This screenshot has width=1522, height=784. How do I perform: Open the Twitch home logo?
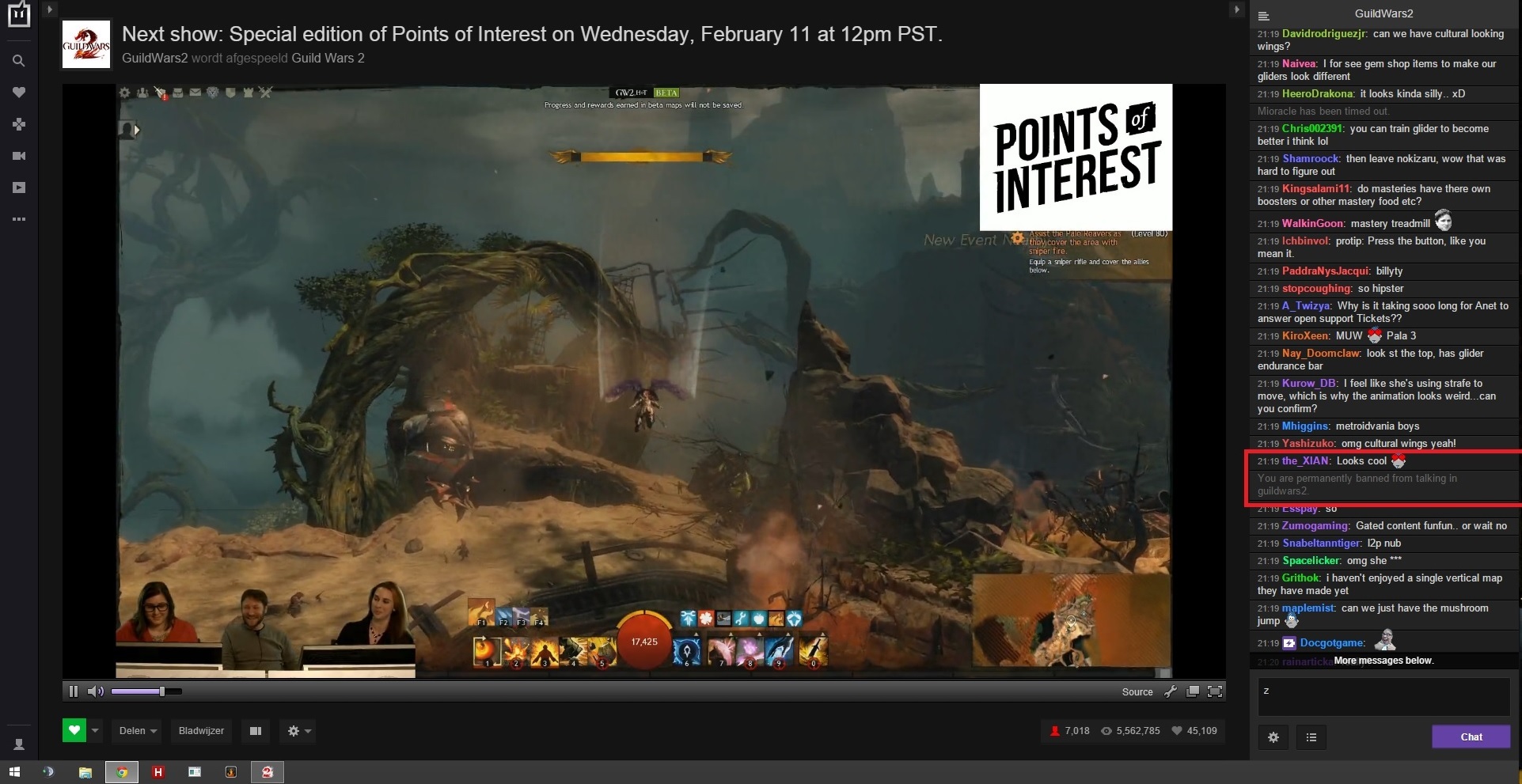click(x=18, y=13)
